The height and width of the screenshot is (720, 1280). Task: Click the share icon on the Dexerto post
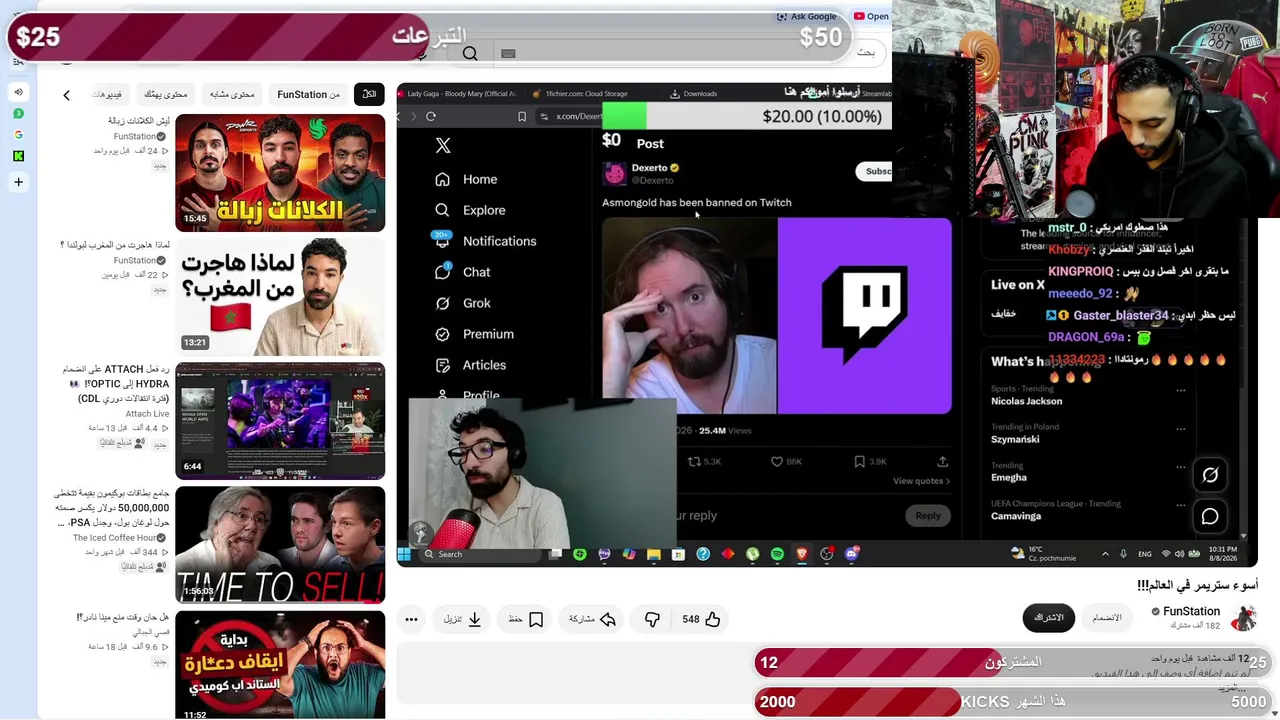[942, 461]
